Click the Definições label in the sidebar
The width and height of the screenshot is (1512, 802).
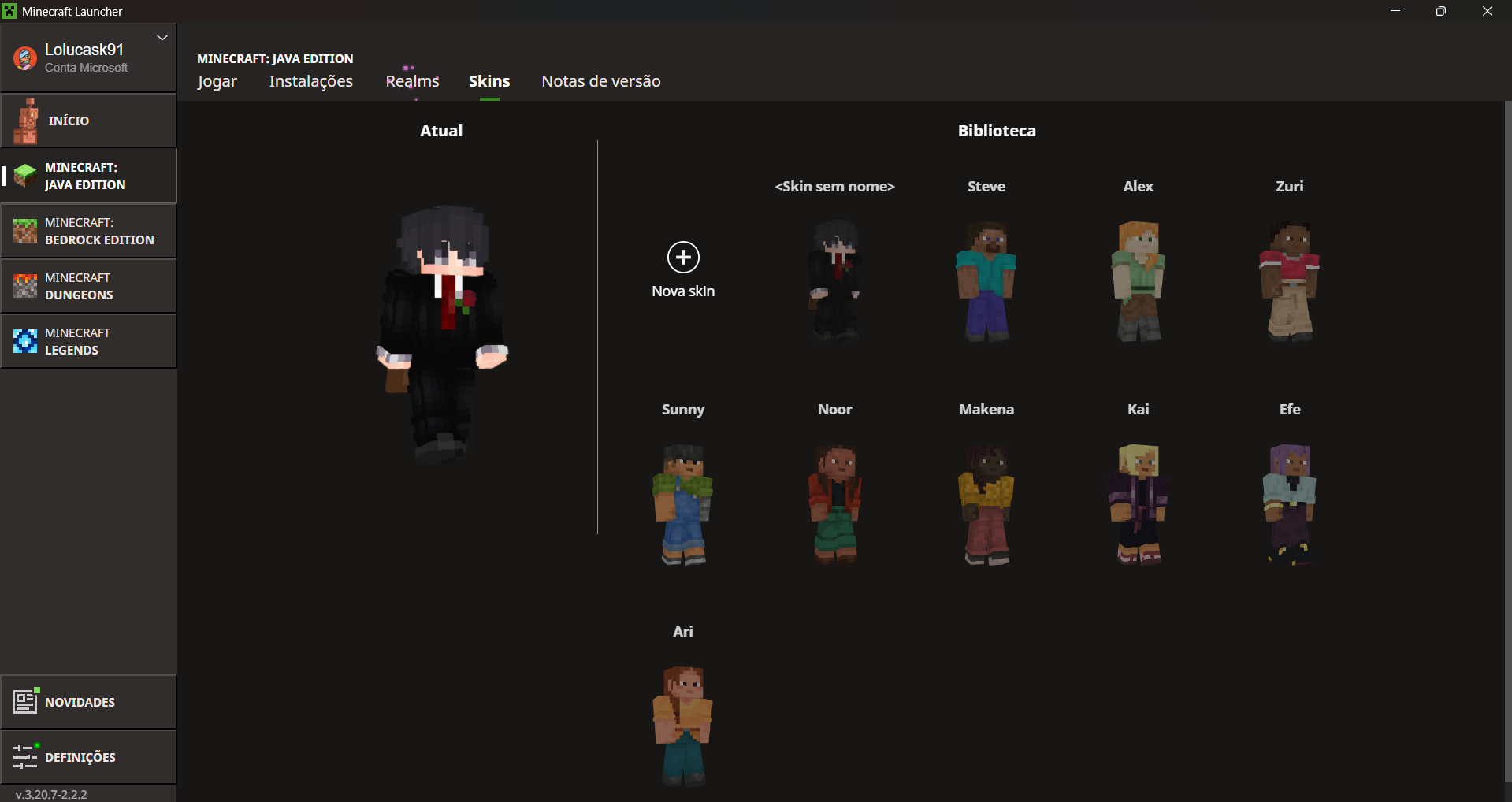(x=80, y=757)
